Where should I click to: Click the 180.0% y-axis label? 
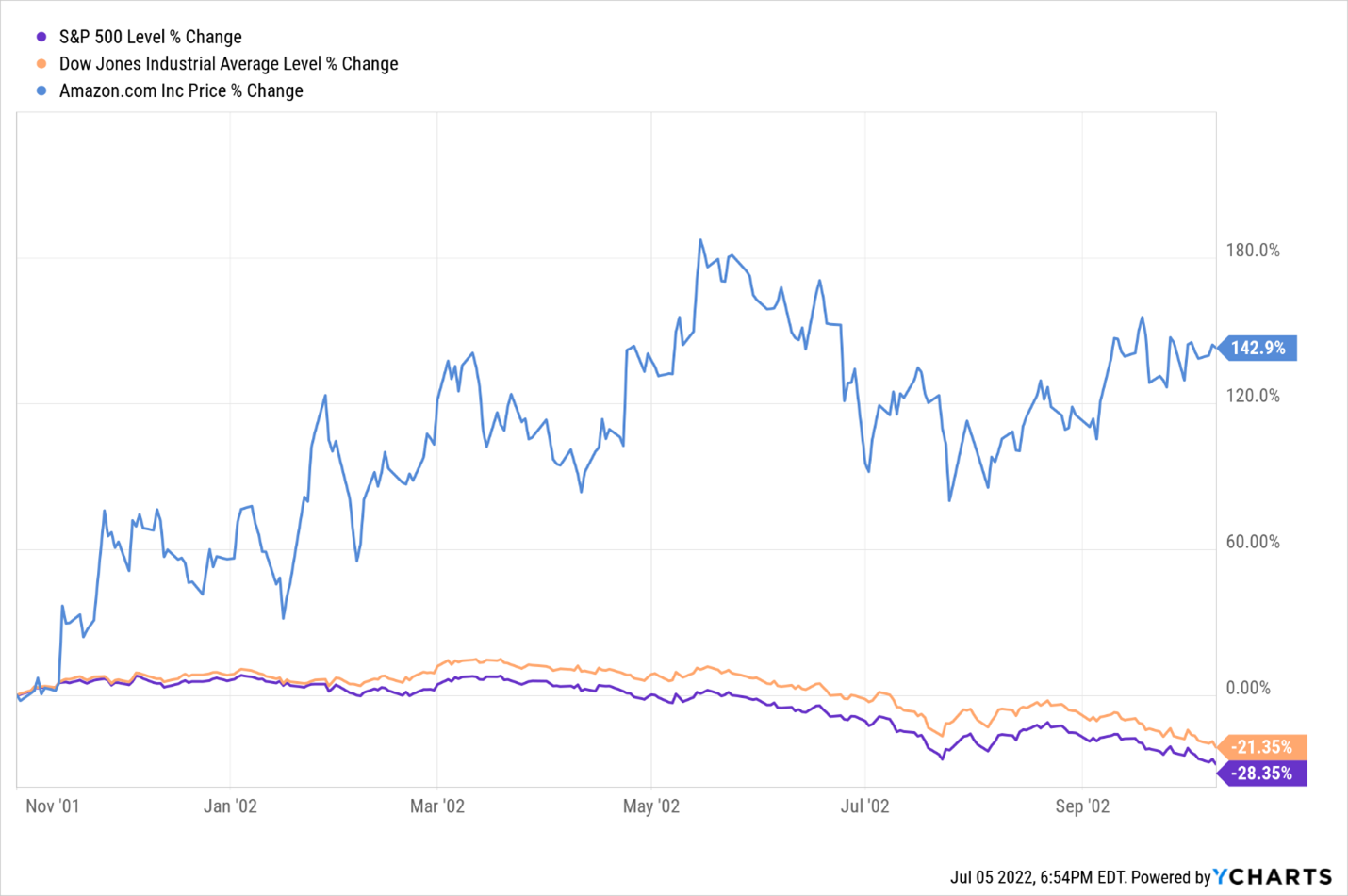1253,251
